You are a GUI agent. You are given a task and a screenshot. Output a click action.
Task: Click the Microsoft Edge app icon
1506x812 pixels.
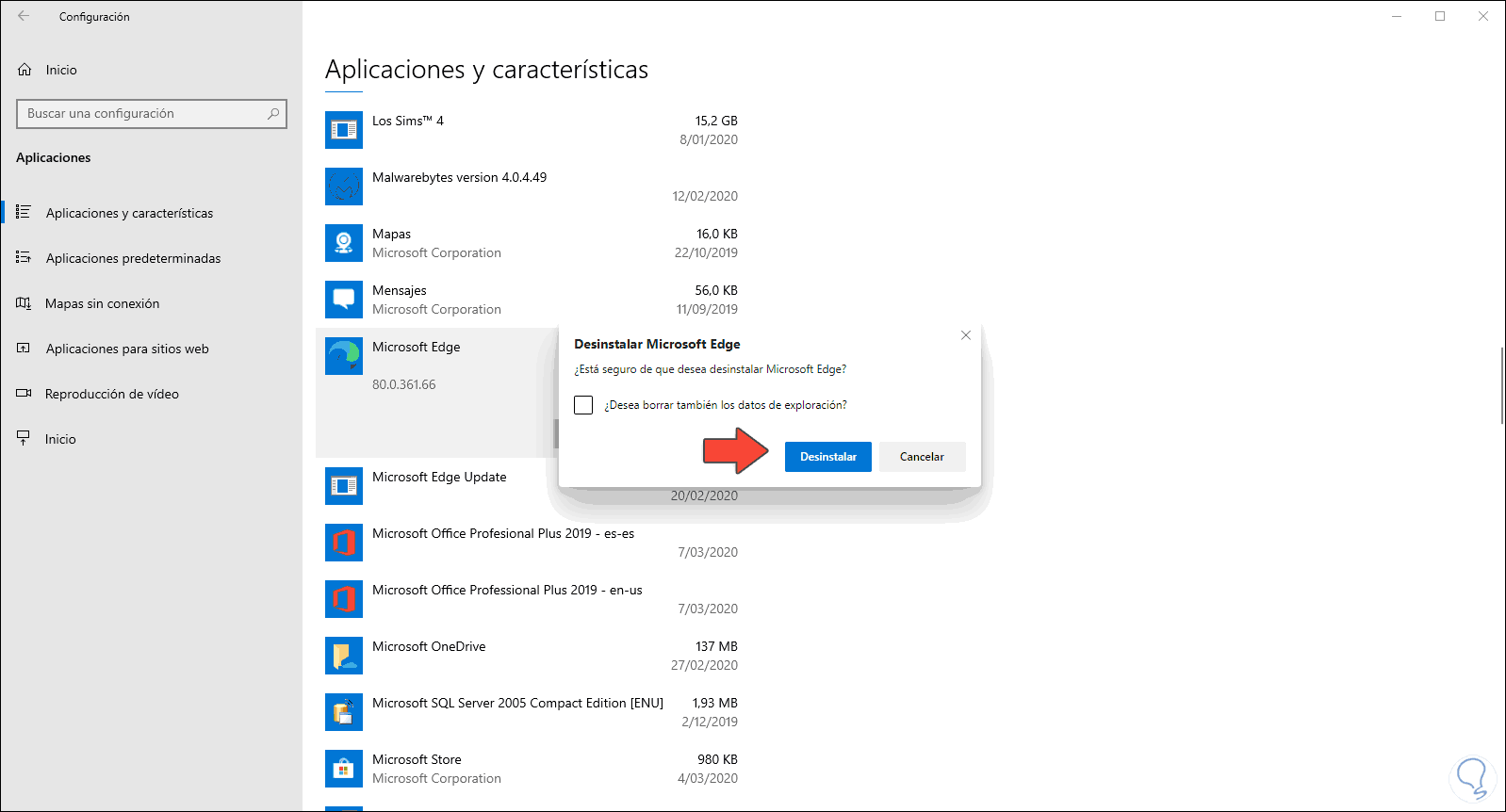[344, 356]
